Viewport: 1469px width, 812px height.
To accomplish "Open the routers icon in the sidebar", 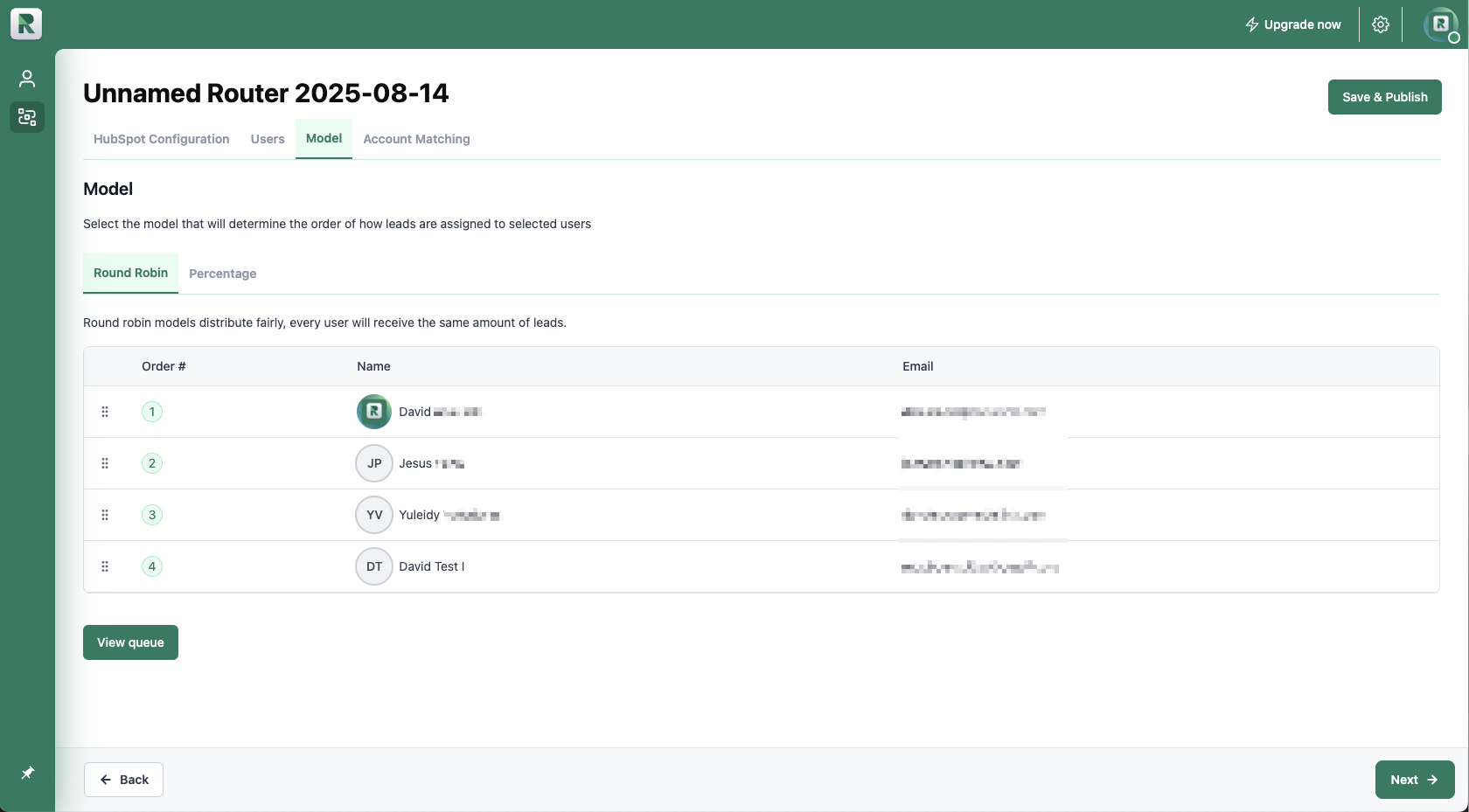I will 27,116.
